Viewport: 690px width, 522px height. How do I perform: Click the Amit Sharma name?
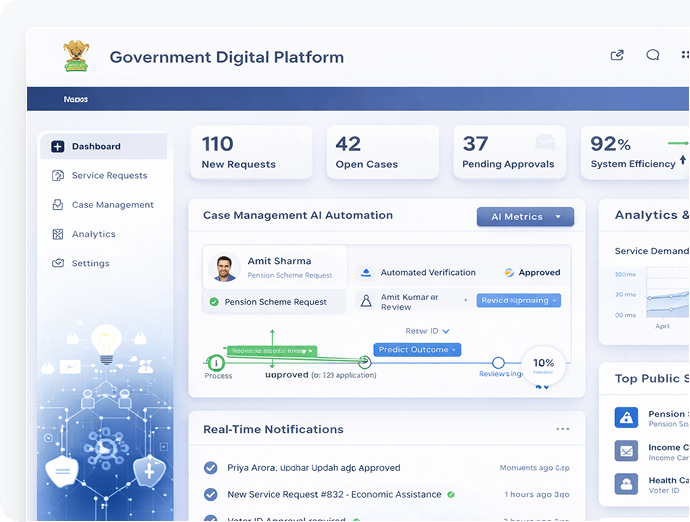(x=279, y=261)
